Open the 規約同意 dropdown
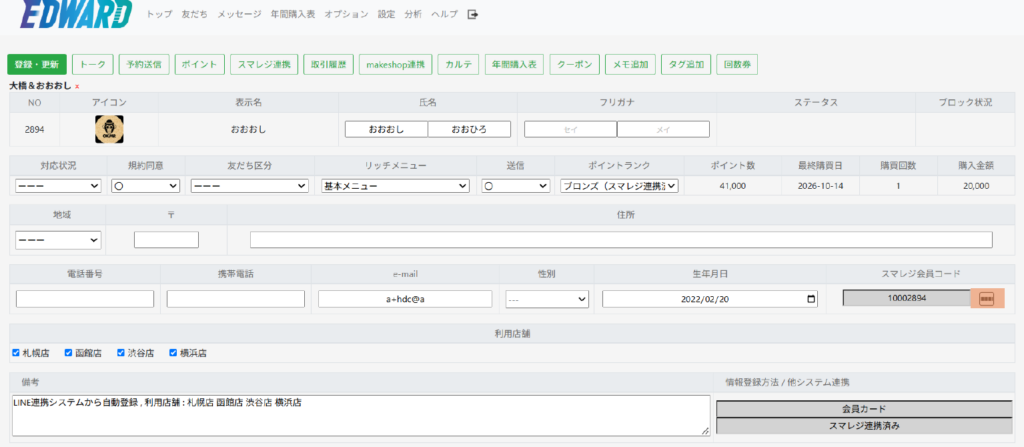This screenshot has height=447, width=1024. (145, 186)
